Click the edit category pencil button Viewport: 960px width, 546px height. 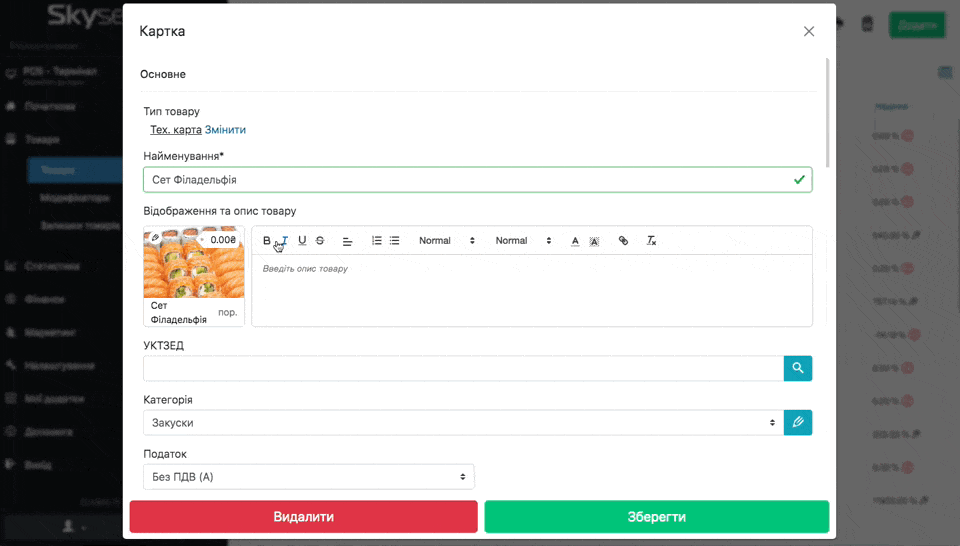(797, 422)
